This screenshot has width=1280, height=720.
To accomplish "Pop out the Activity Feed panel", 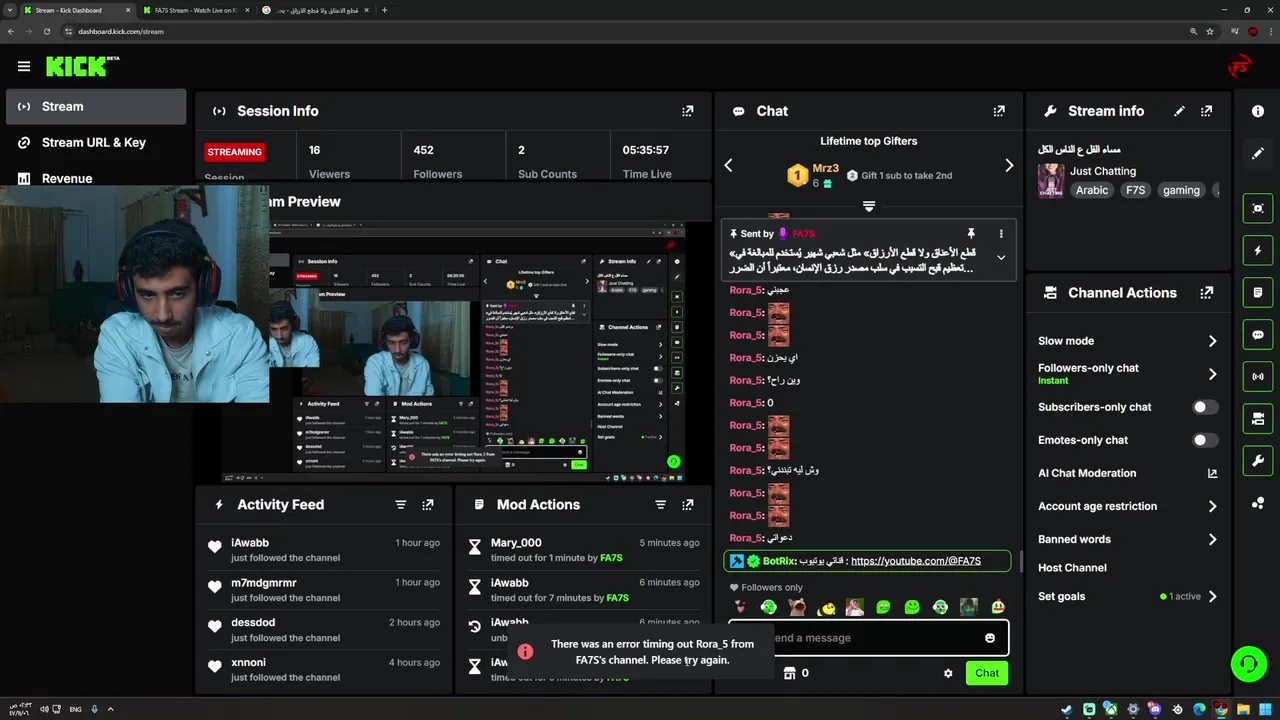I will coord(427,505).
